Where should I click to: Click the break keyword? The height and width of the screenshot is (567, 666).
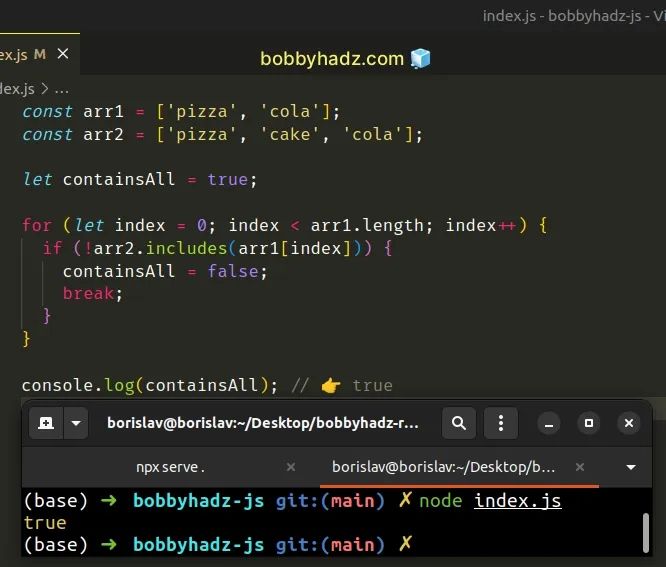click(88, 293)
